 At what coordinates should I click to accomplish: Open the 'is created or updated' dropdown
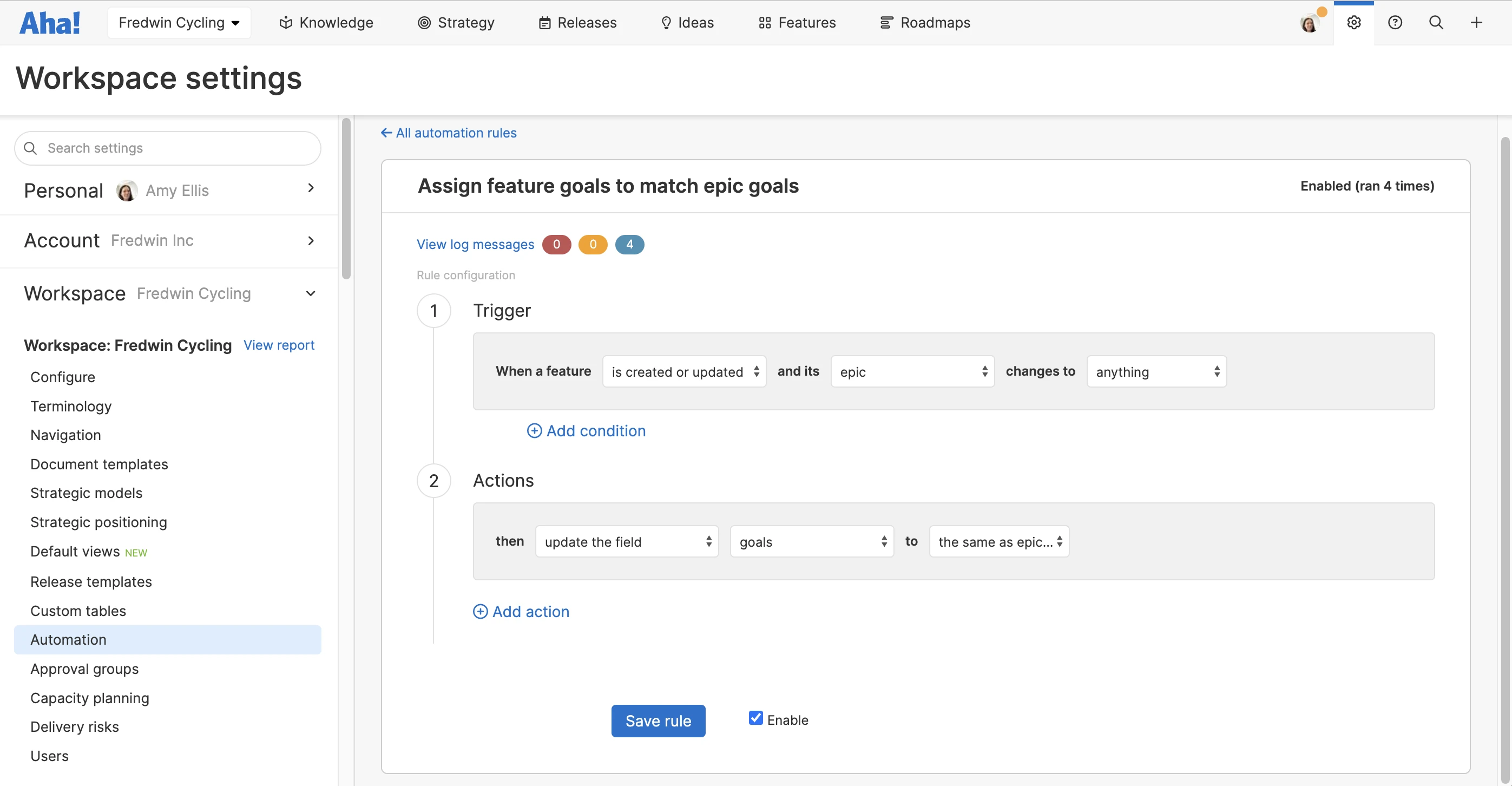[684, 371]
